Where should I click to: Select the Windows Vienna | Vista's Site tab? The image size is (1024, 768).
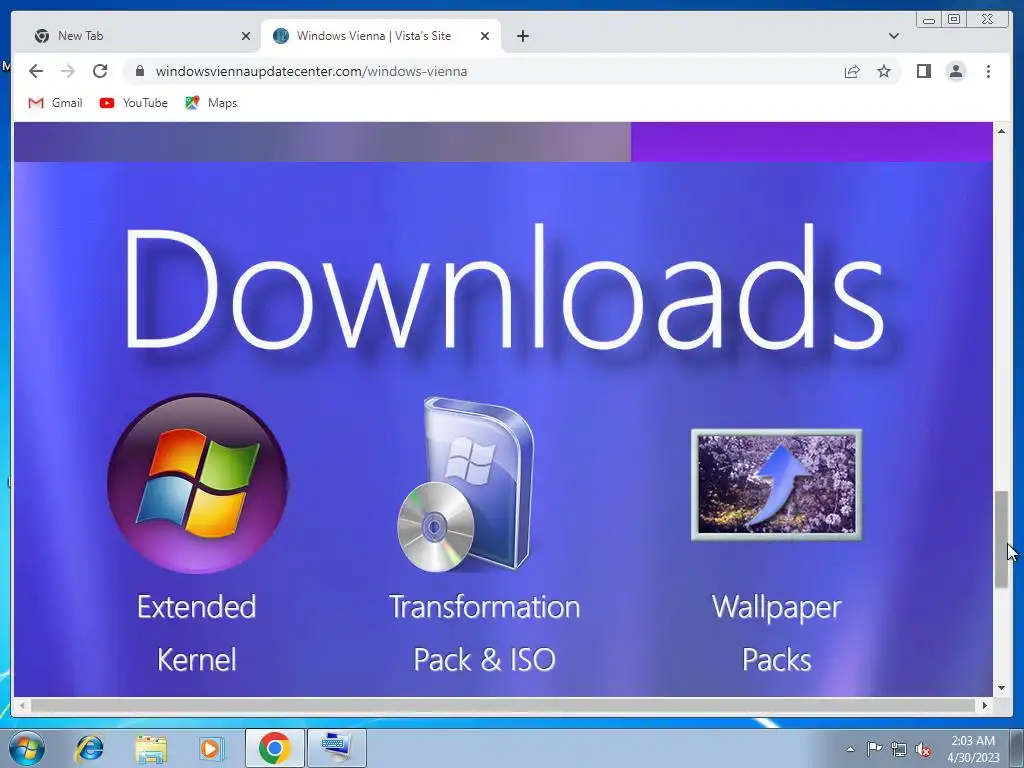point(381,36)
